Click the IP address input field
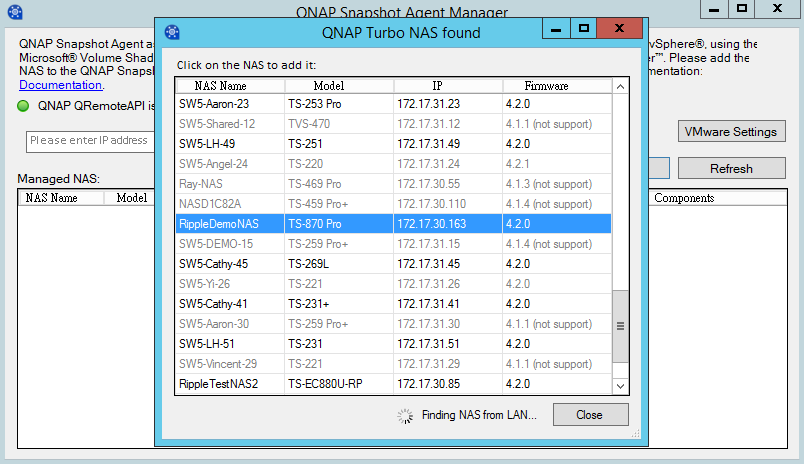This screenshot has width=804, height=464. [90, 140]
